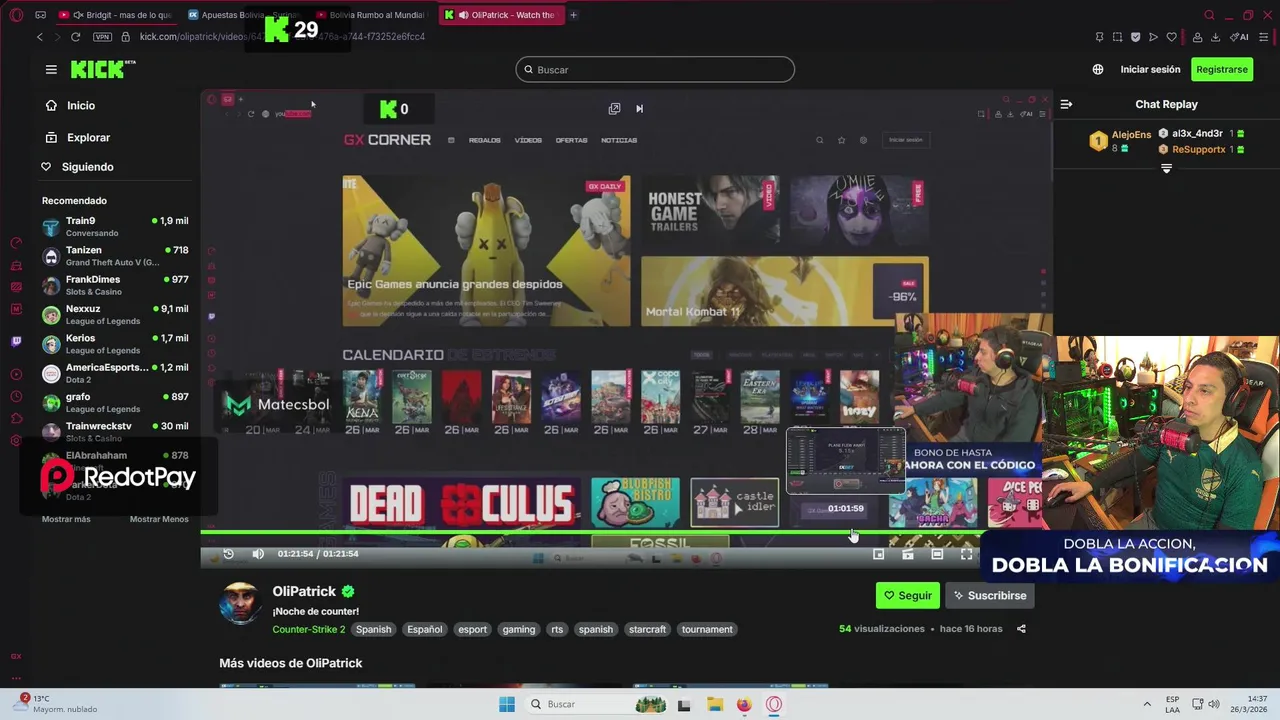
Task: Click the VPN badge in address bar
Action: 102,37
